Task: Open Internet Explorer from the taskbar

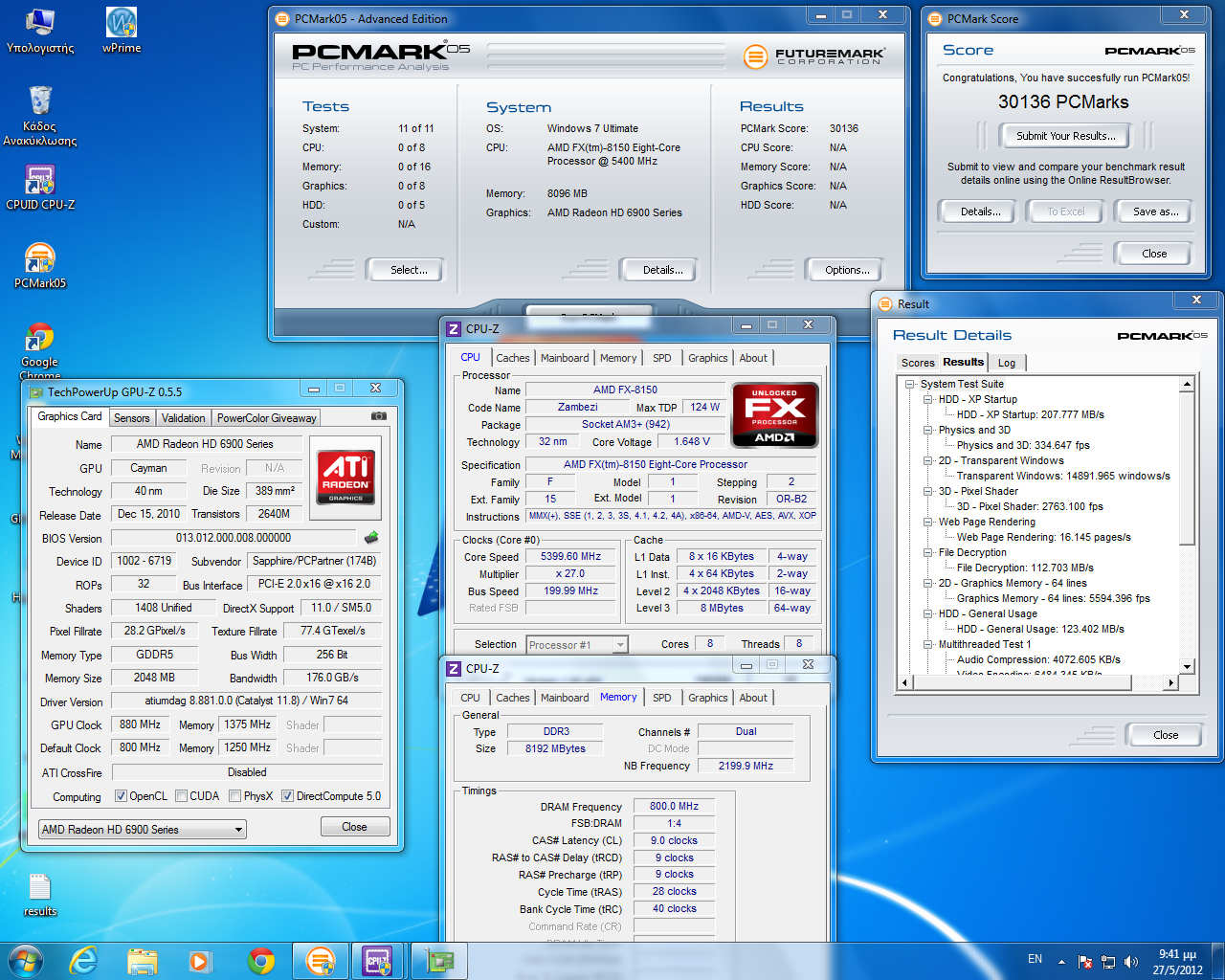Action: click(x=84, y=961)
